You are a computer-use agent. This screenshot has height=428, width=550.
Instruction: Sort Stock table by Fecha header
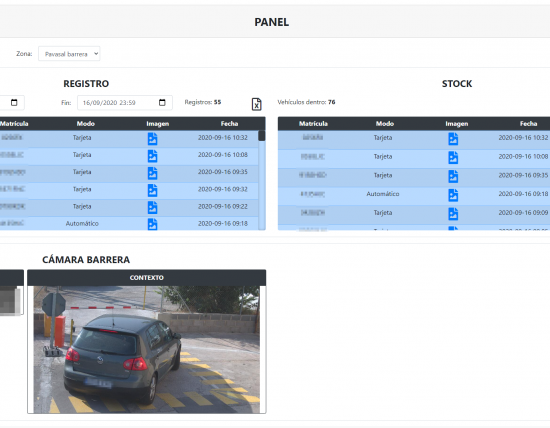coord(528,123)
